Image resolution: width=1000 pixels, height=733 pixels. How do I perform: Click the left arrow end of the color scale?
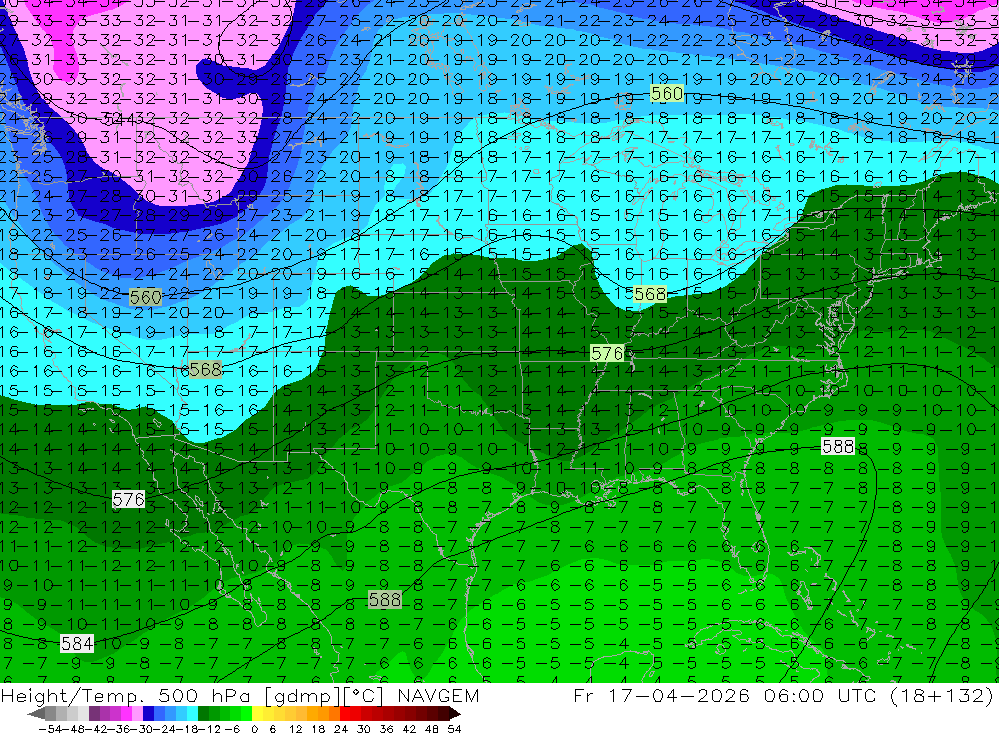(x=36, y=714)
